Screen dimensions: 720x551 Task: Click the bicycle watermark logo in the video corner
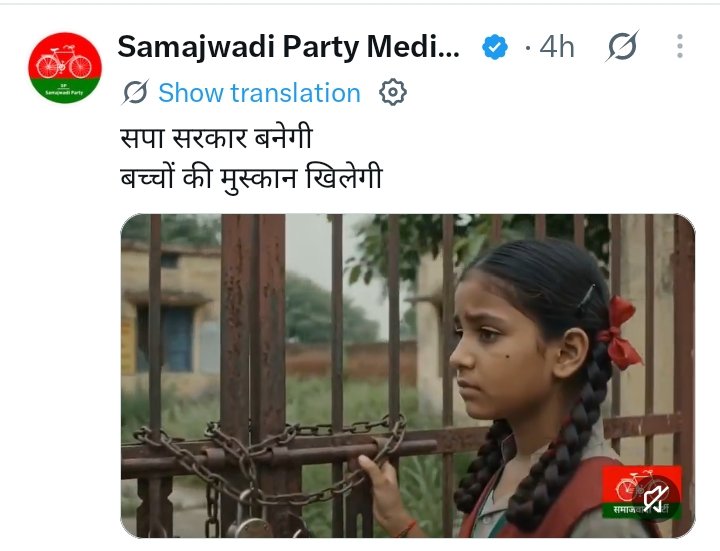point(642,492)
